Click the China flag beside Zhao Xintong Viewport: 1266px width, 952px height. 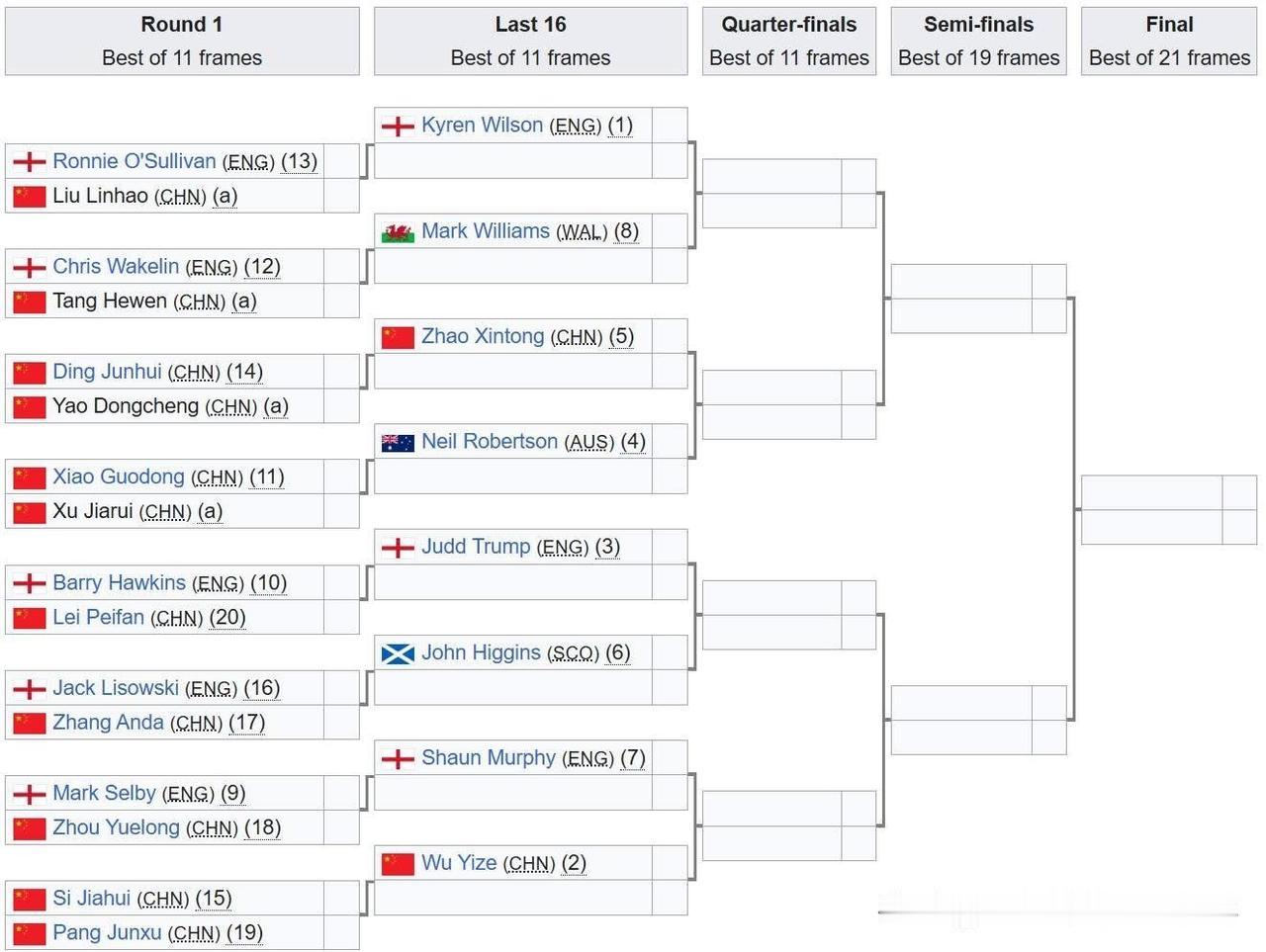pyautogui.click(x=398, y=337)
